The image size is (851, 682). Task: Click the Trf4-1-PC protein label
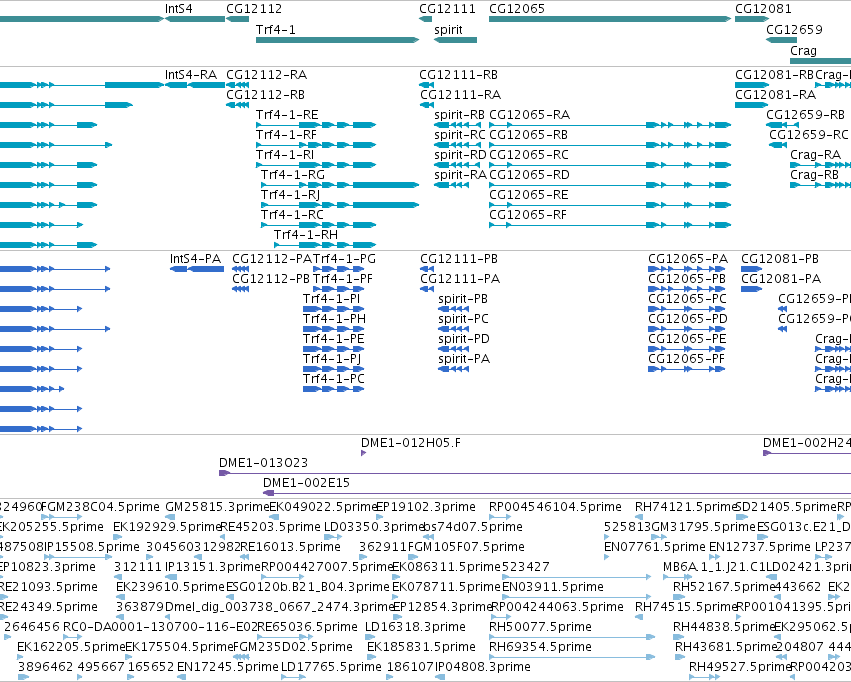point(334,379)
